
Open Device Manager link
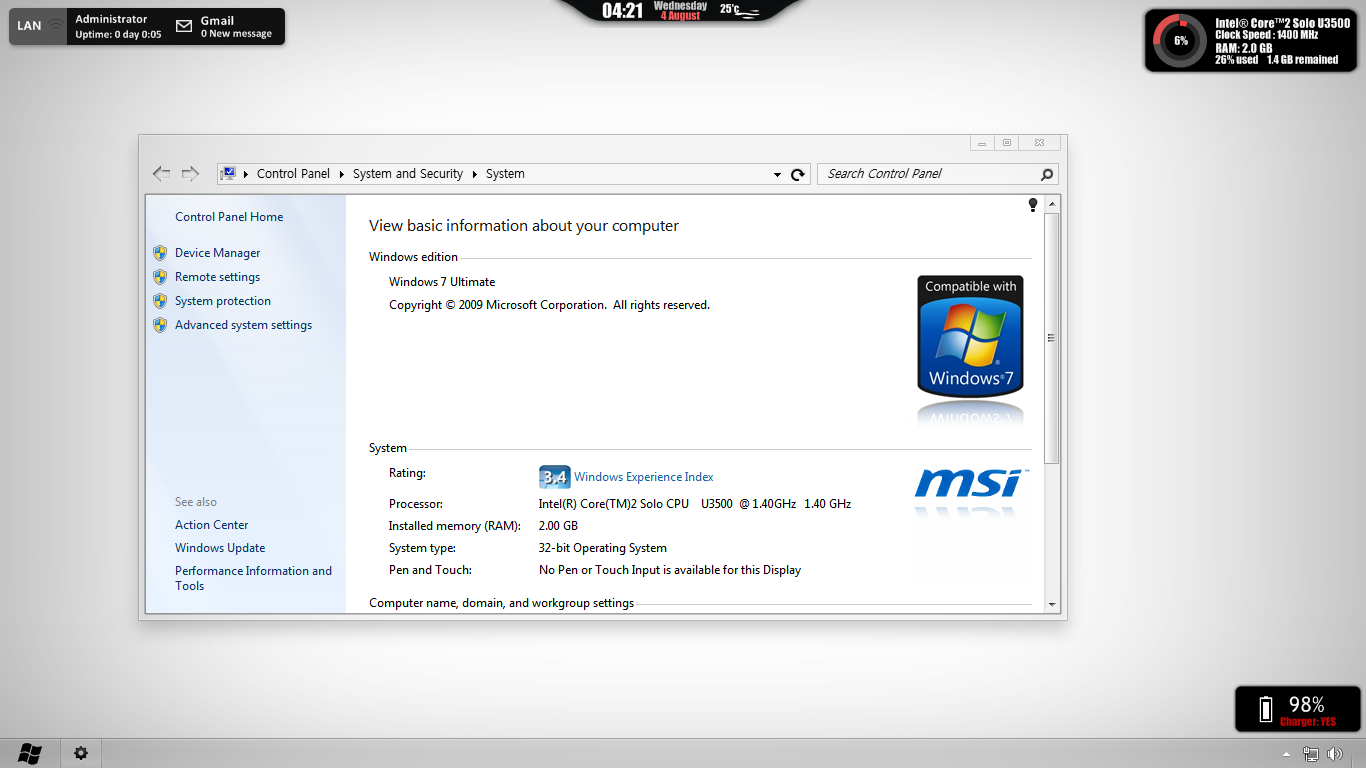tap(217, 253)
